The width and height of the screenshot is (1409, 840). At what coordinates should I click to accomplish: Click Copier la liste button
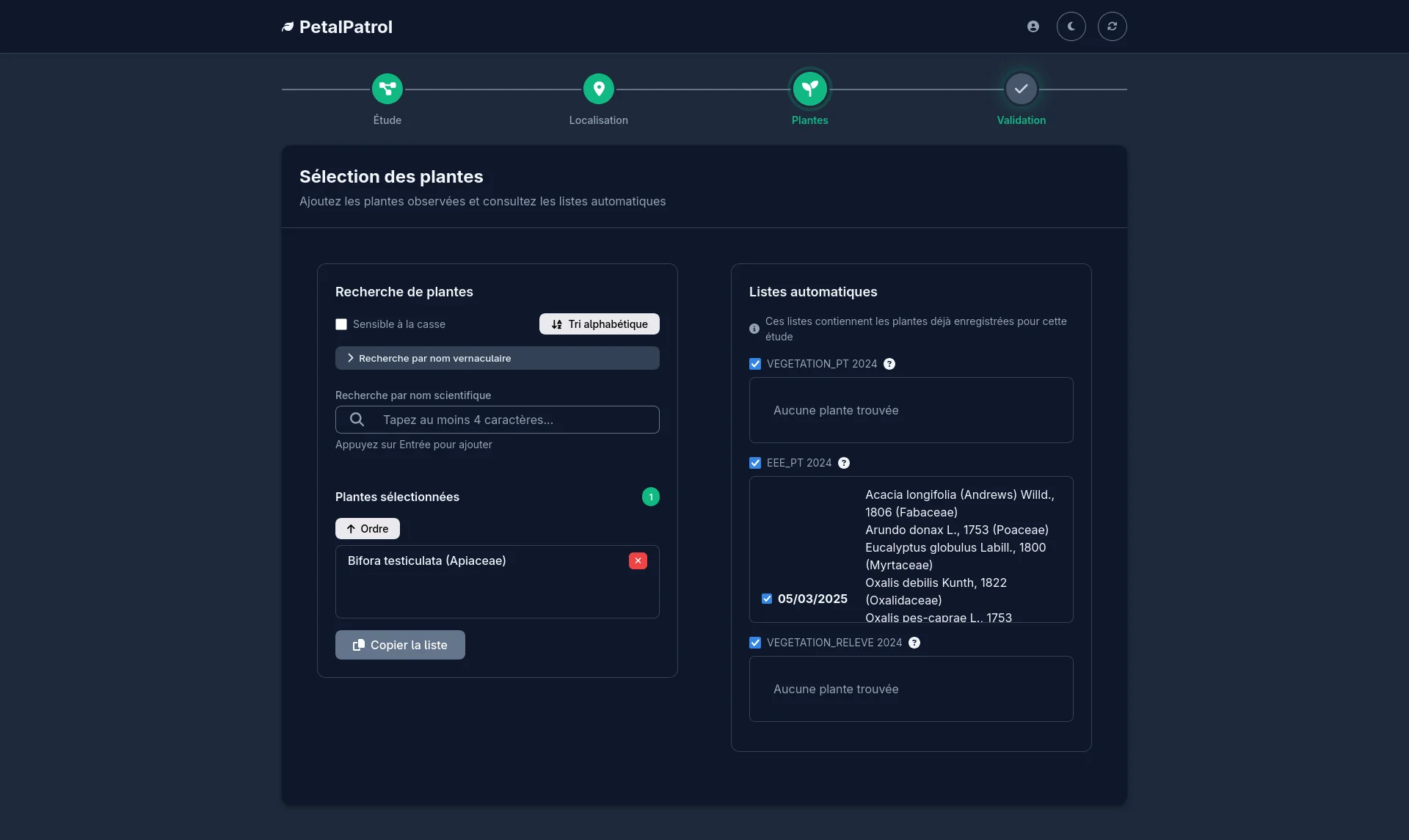(400, 645)
